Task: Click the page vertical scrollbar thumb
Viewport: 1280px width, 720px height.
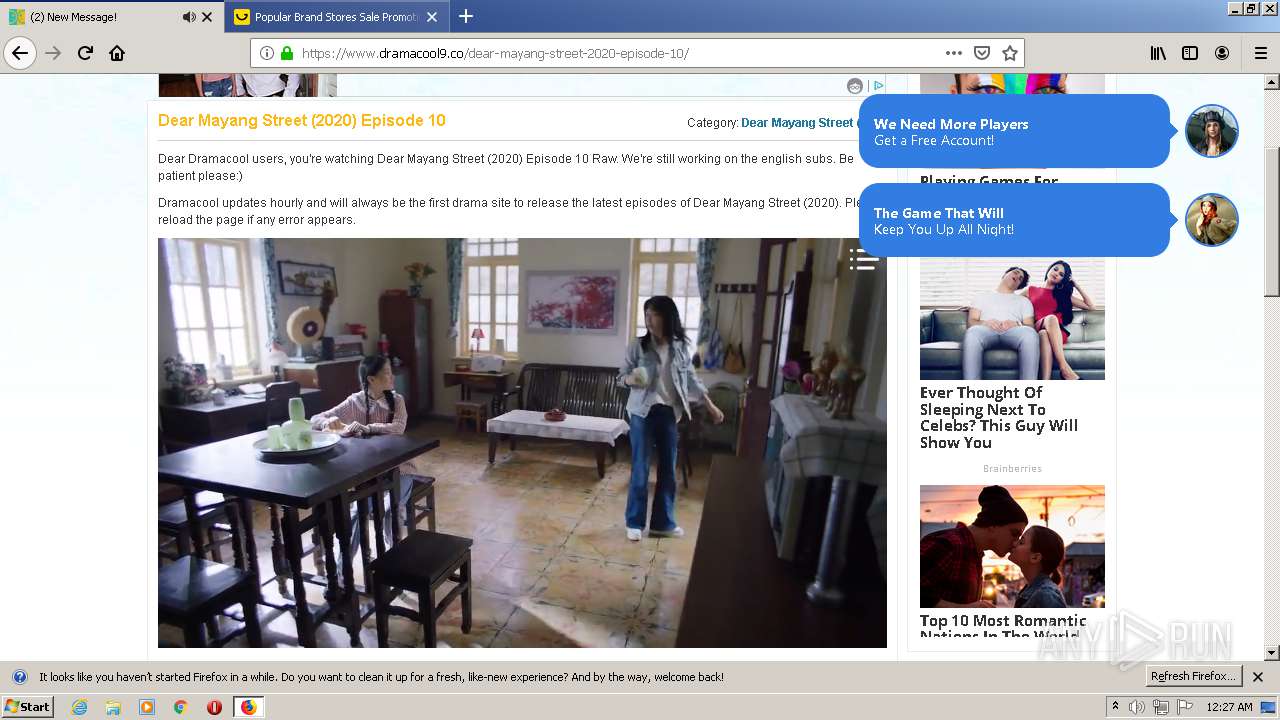Action: [1272, 222]
